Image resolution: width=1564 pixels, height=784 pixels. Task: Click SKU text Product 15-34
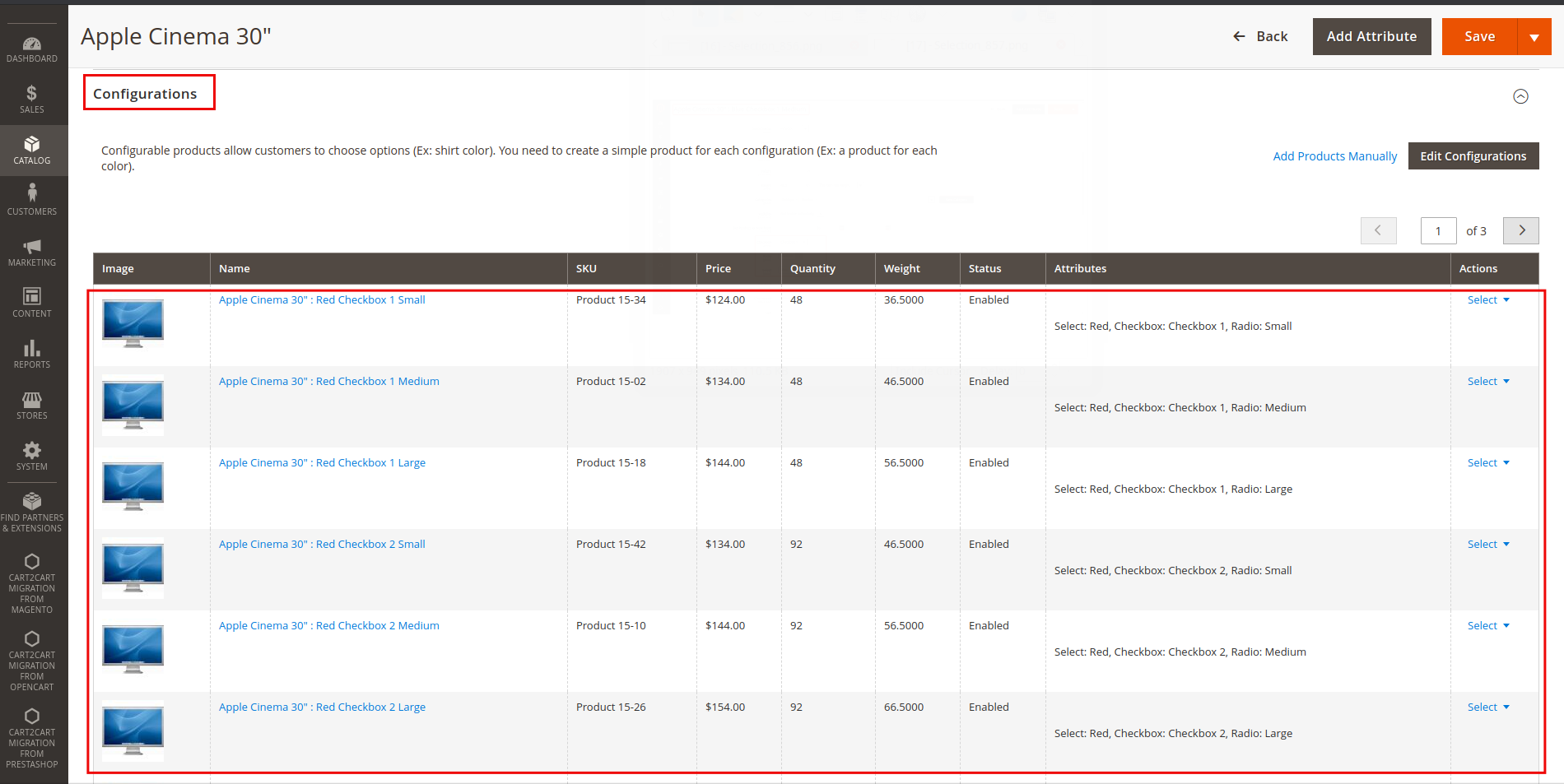(611, 300)
